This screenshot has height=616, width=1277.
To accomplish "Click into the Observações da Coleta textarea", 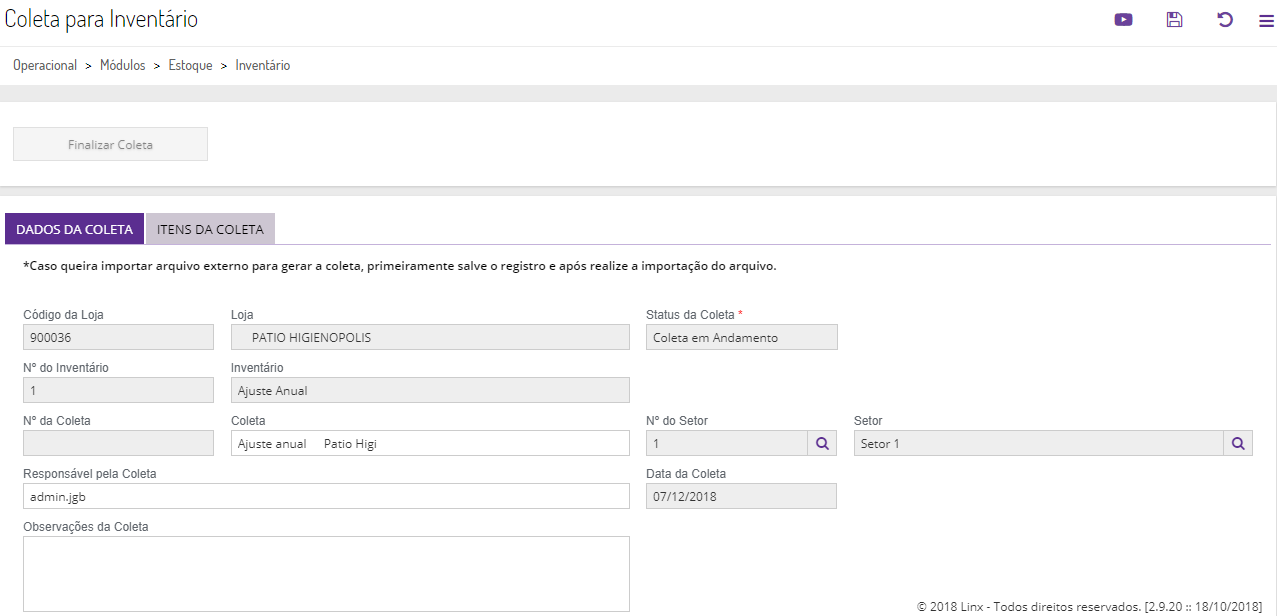I will (326, 573).
